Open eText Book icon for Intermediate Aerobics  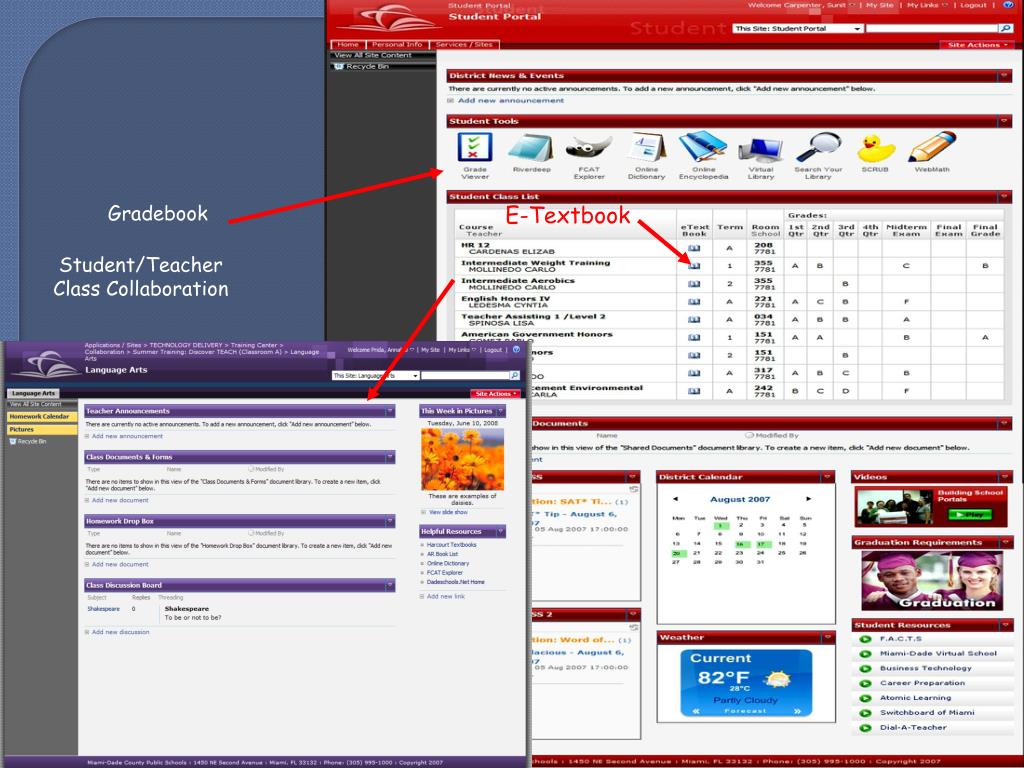click(694, 284)
